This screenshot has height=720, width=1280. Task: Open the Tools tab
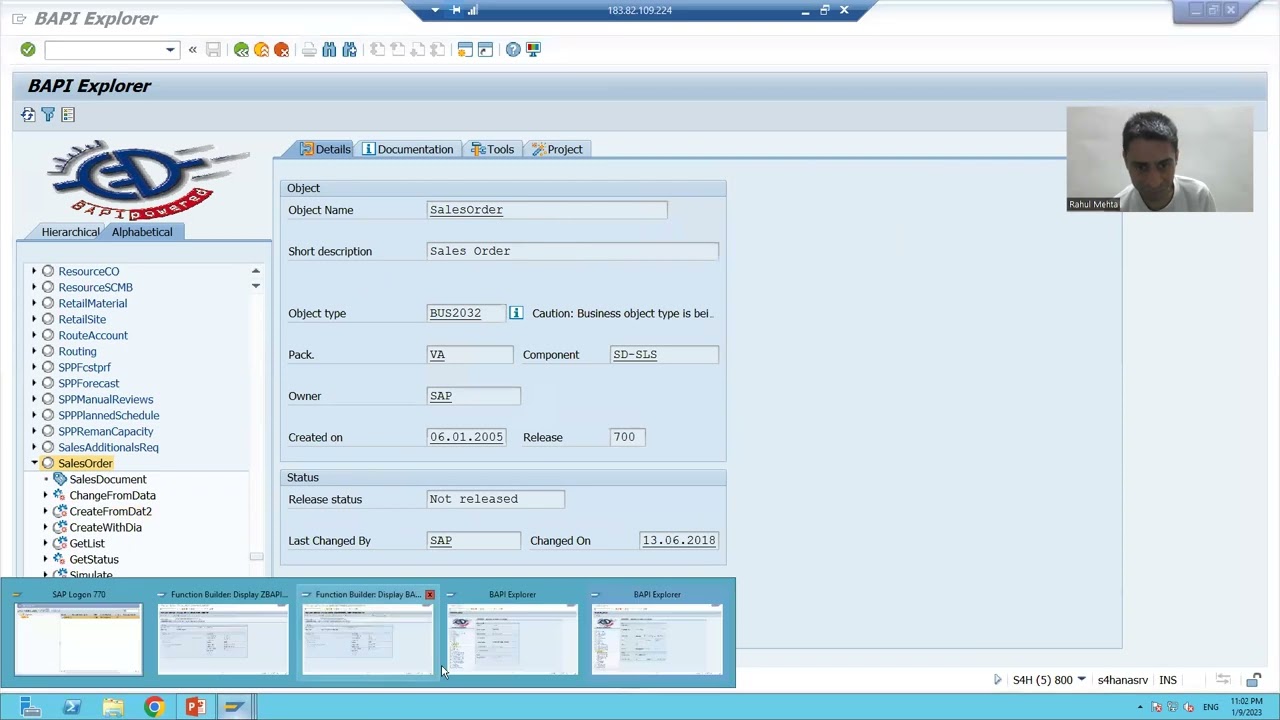pyautogui.click(x=493, y=149)
